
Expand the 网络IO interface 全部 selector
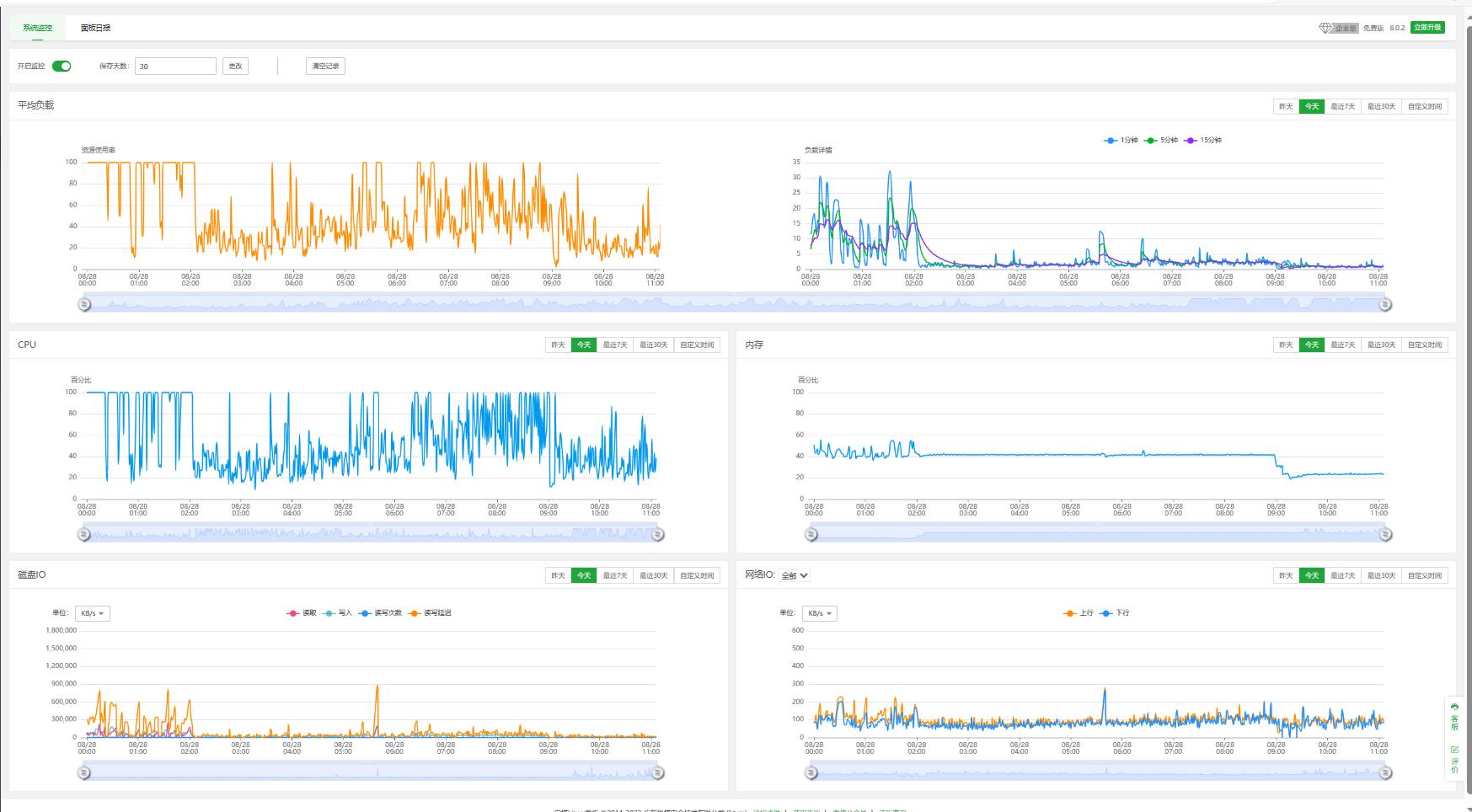(x=795, y=575)
